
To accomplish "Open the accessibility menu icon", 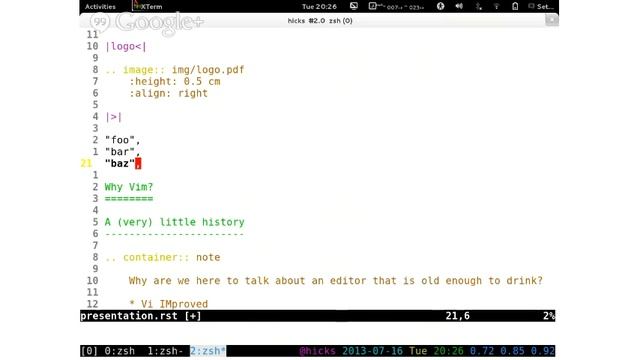I will (x=440, y=6).
